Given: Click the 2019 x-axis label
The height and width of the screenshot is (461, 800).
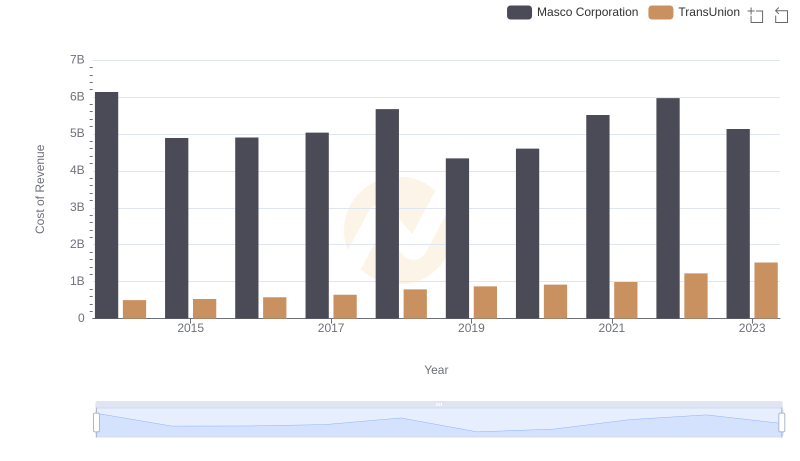Looking at the screenshot, I should pyautogui.click(x=471, y=328).
